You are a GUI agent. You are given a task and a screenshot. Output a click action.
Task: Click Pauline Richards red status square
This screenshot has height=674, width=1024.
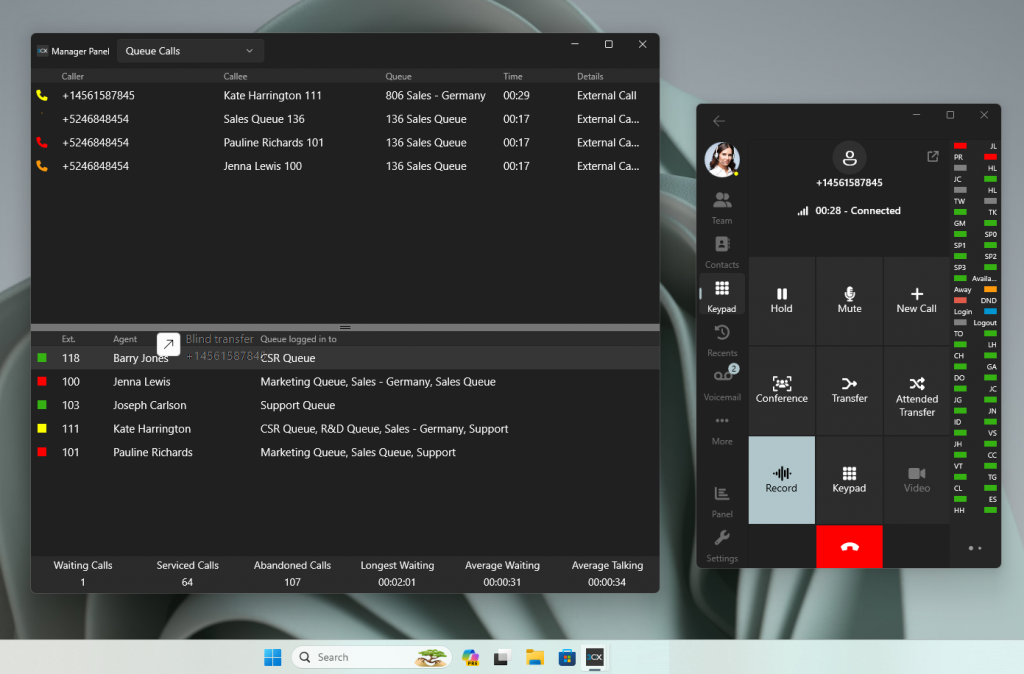42,452
